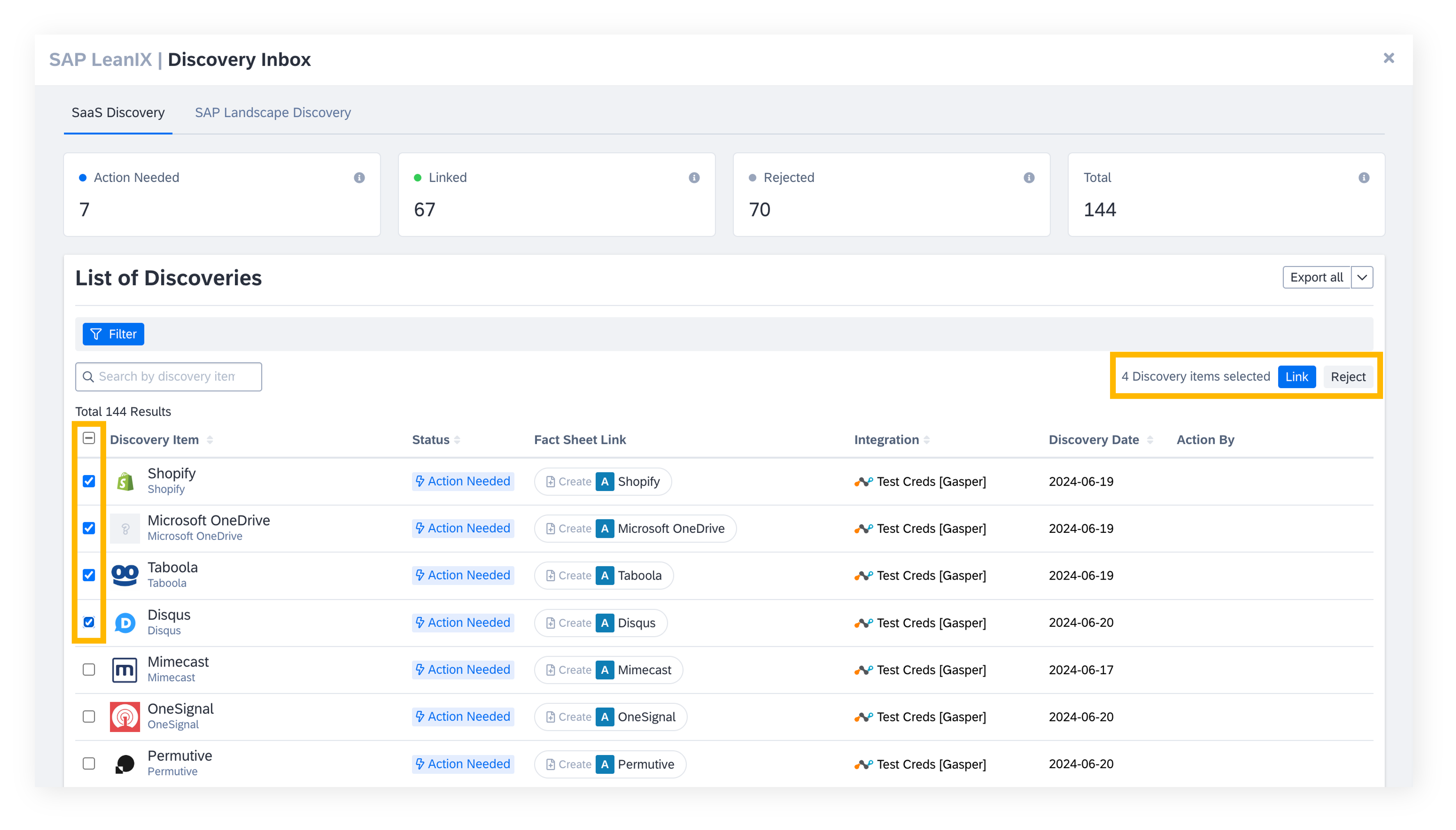
Task: Select the Action Needed summary card
Action: click(222, 194)
